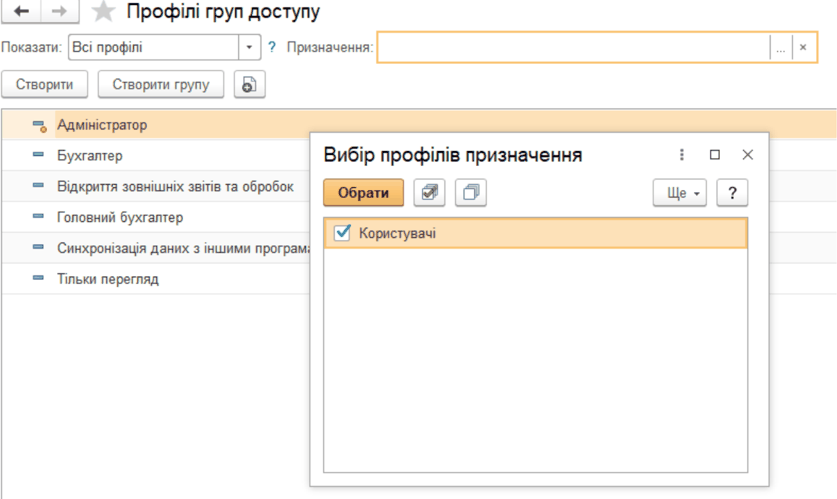Open selection with Призначення ellipsis button

click(x=781, y=47)
